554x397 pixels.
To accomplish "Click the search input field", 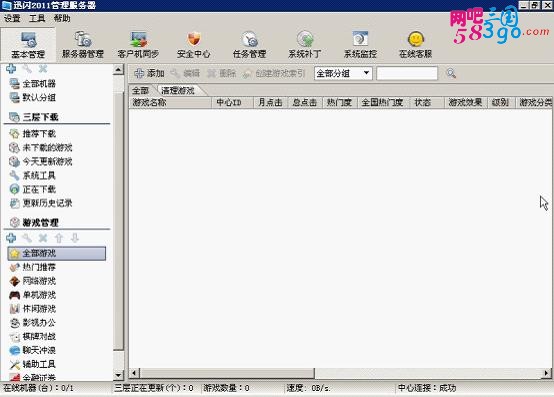I will point(407,73).
